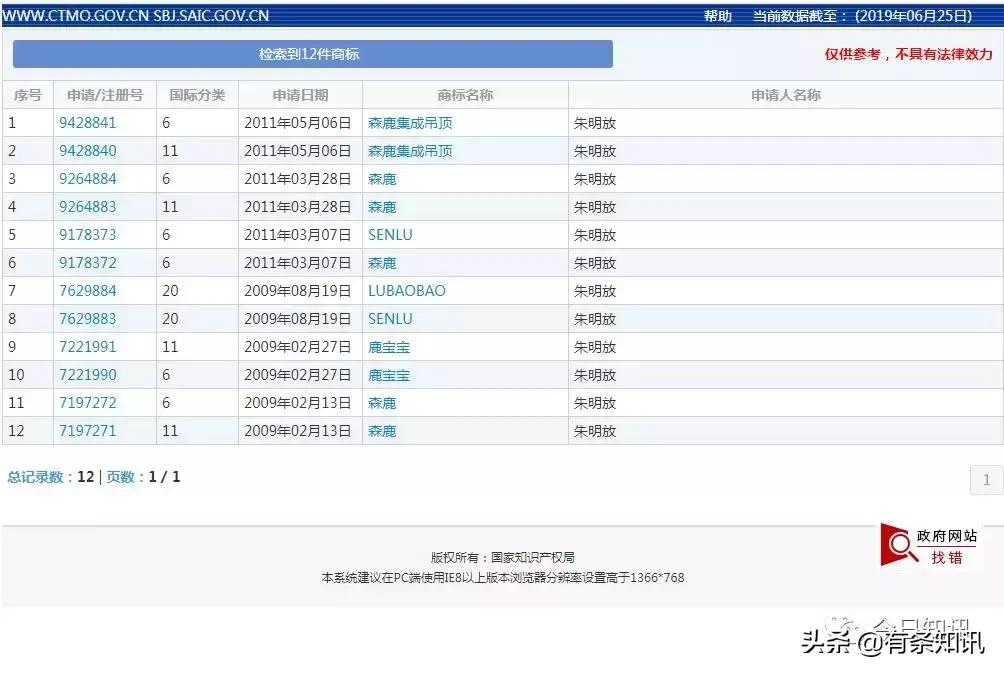Click the 国际分类 column header

pos(197,94)
